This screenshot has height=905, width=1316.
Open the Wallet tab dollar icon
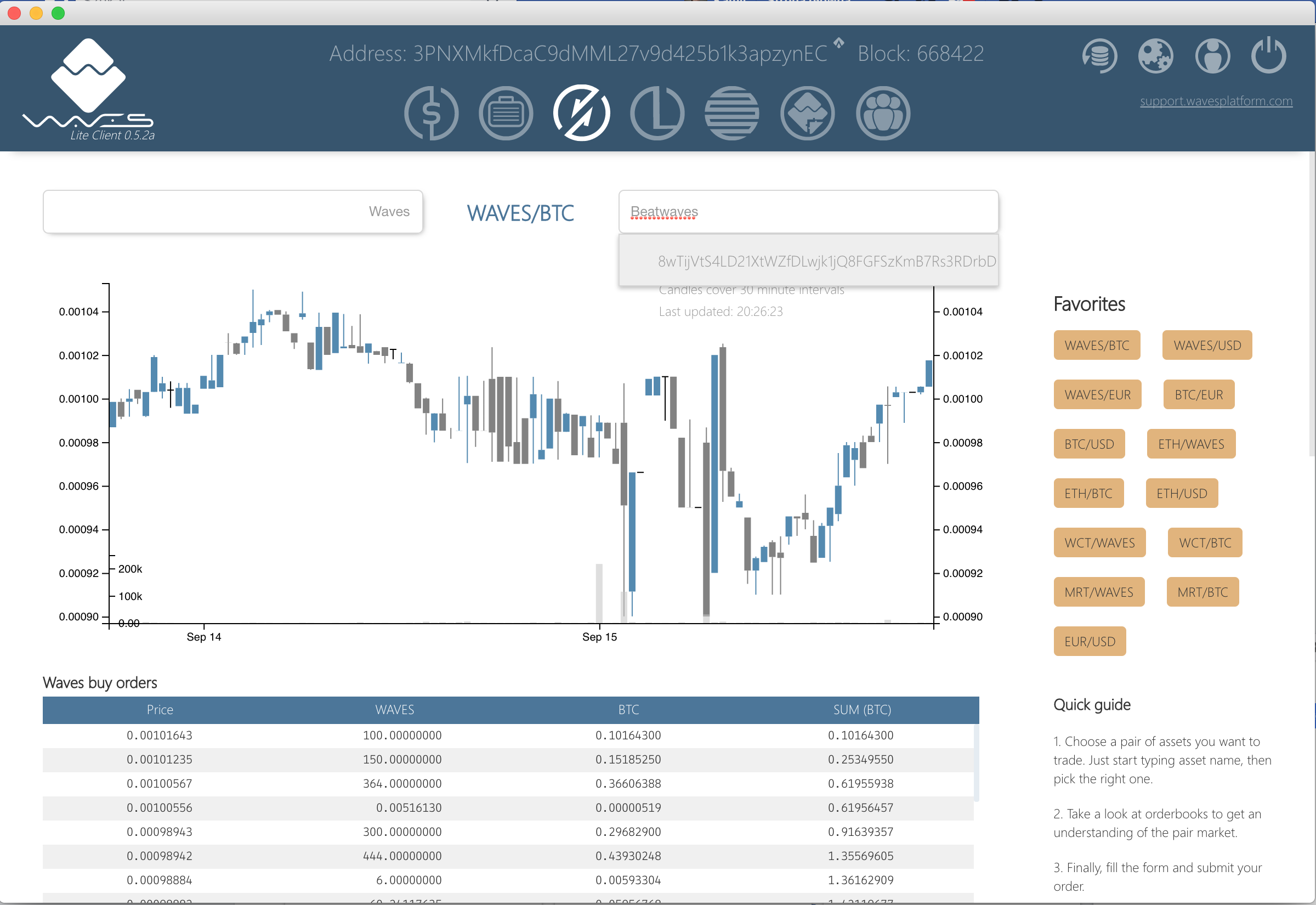(x=432, y=113)
